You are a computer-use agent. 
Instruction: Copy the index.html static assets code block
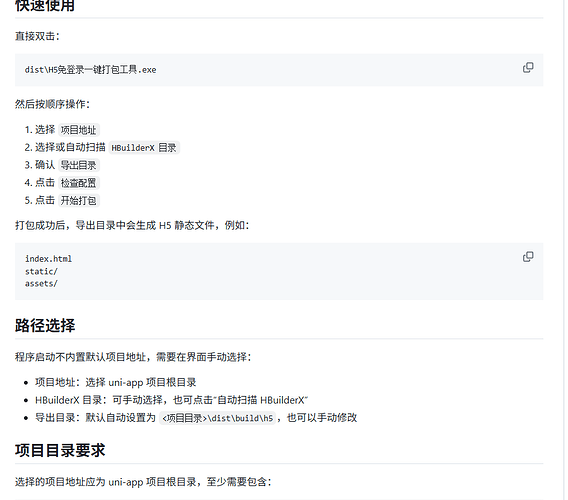(528, 257)
